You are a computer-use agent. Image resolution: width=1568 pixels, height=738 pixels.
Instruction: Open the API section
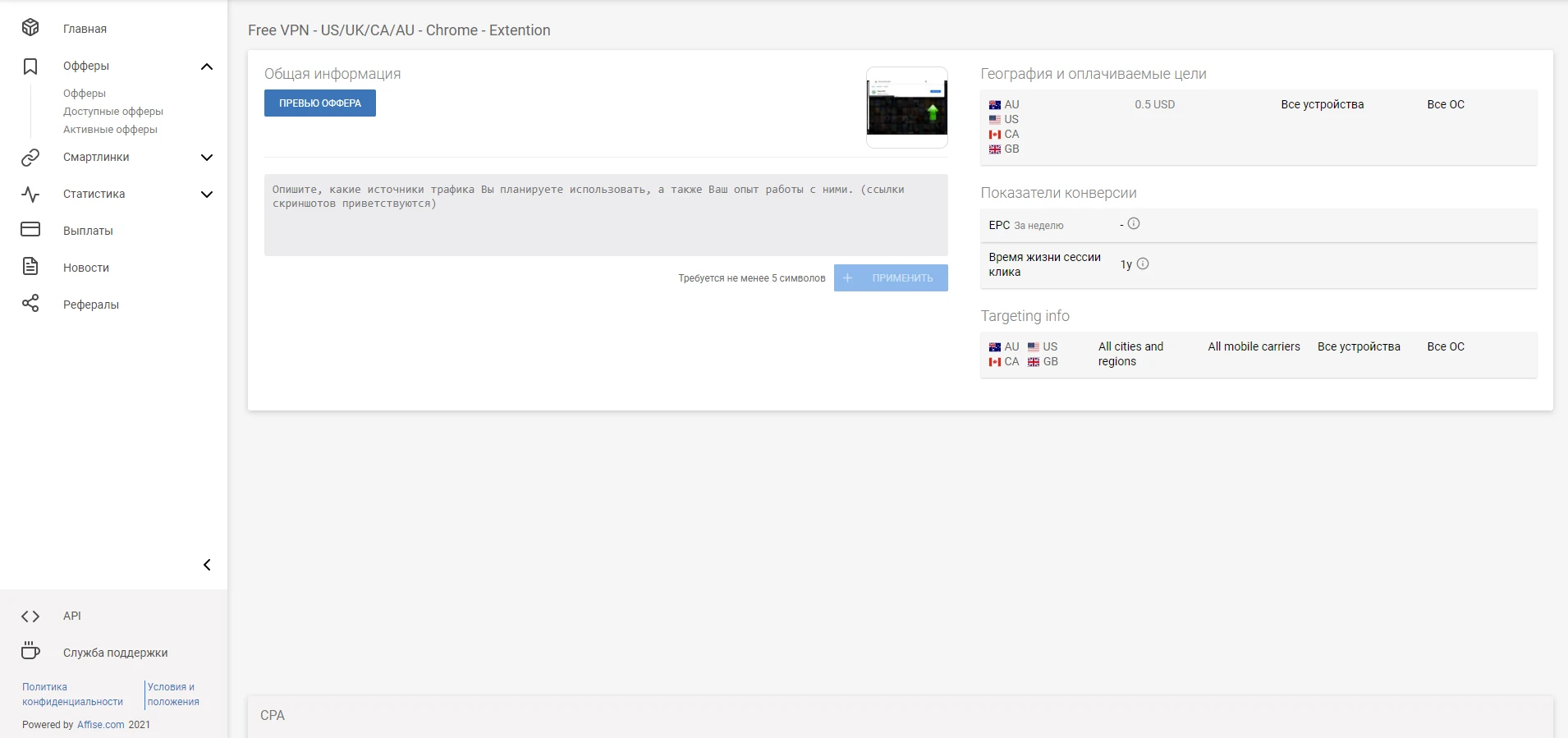(x=72, y=616)
